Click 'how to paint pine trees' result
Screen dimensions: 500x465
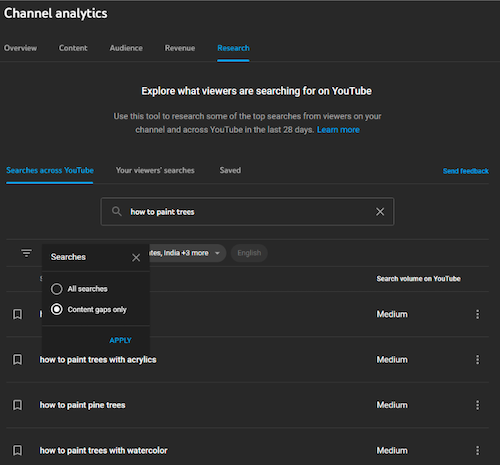tap(82, 405)
